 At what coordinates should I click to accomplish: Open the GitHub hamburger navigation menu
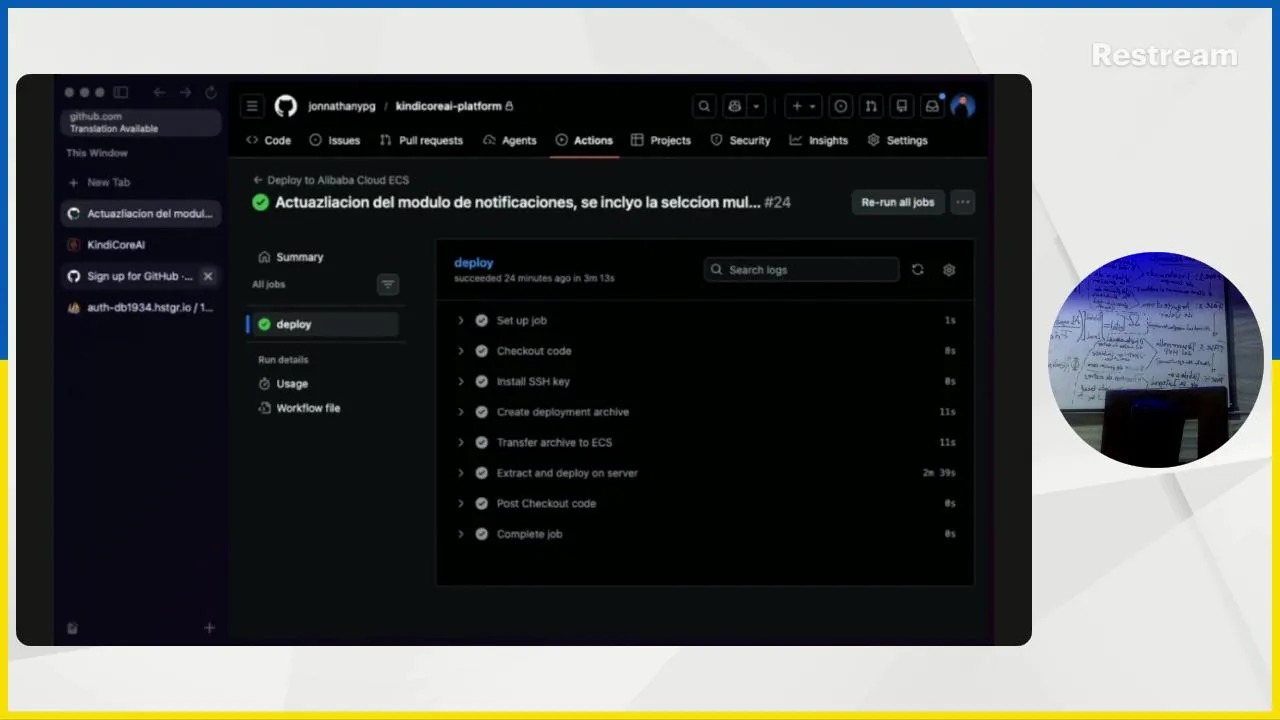point(253,106)
